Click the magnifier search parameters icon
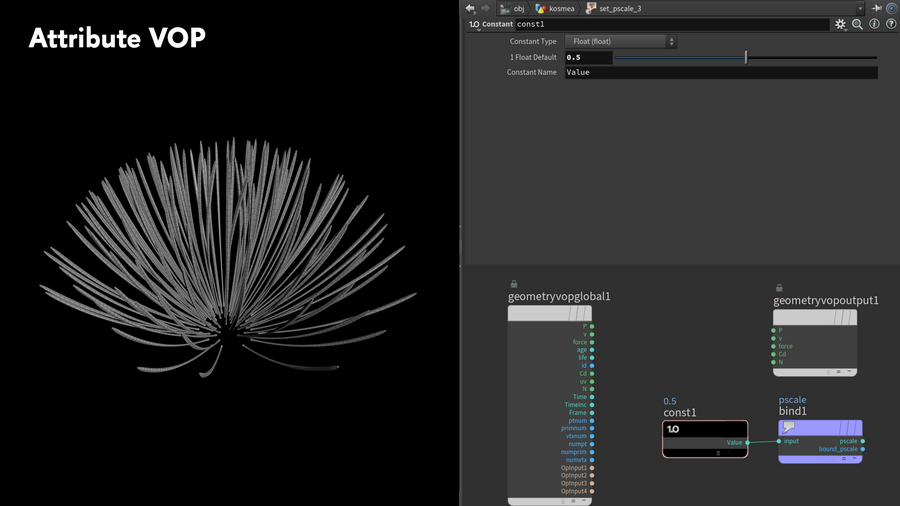The width and height of the screenshot is (900, 506). (857, 24)
